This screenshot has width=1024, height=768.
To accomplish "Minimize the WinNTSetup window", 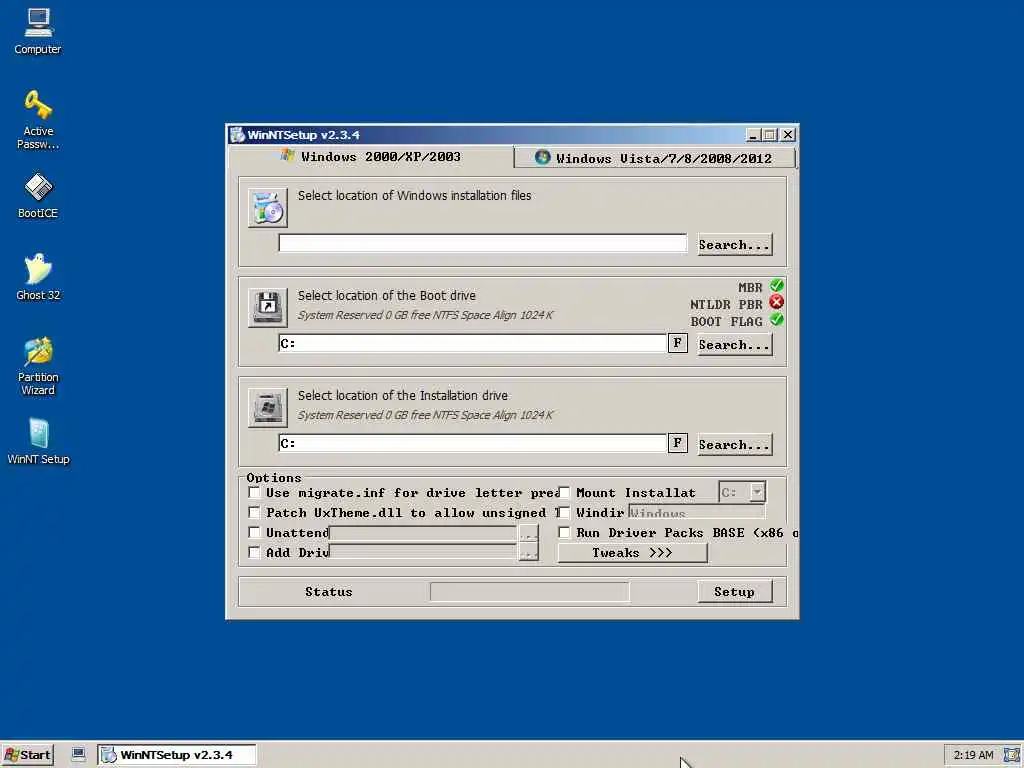I will point(753,135).
